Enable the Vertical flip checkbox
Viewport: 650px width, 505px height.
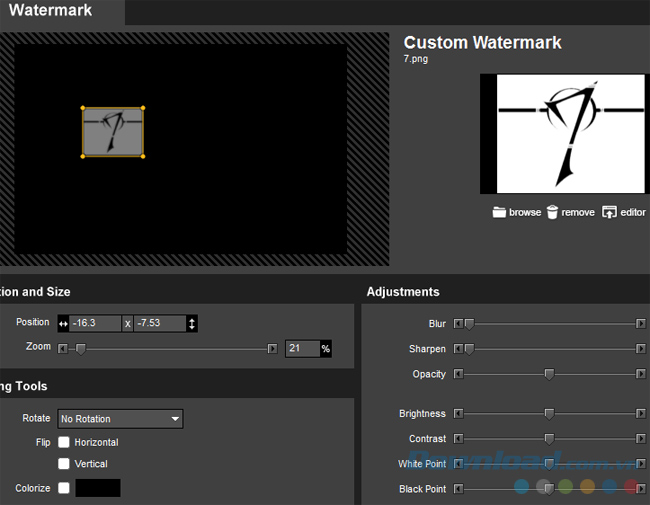point(64,464)
